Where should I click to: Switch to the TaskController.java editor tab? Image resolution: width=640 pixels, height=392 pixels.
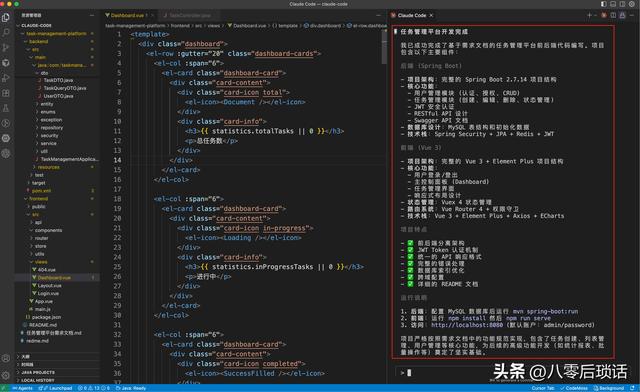point(190,15)
